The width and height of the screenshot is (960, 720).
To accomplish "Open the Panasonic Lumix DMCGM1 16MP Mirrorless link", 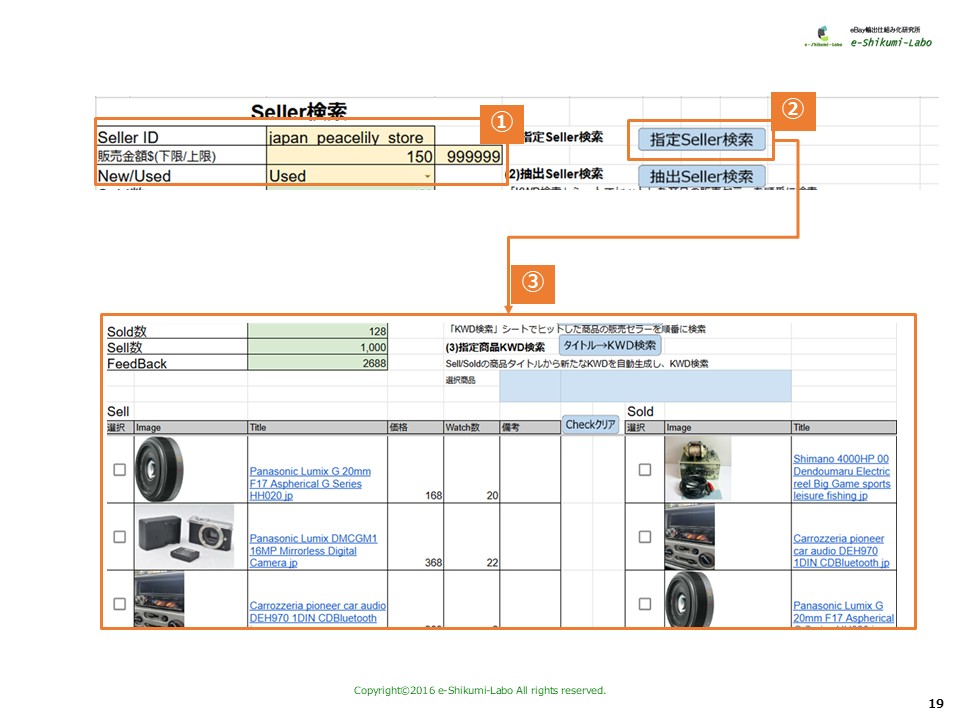I will [x=313, y=550].
